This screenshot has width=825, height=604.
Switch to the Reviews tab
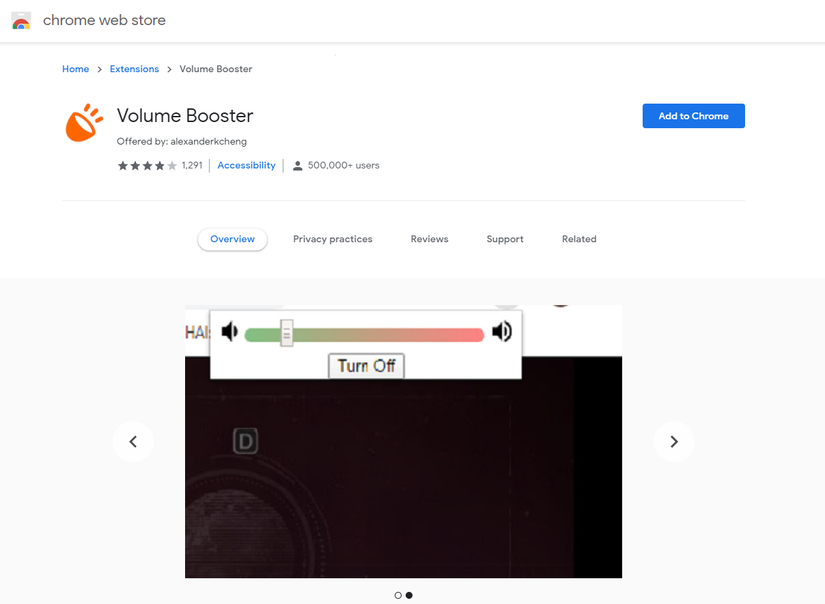click(429, 239)
